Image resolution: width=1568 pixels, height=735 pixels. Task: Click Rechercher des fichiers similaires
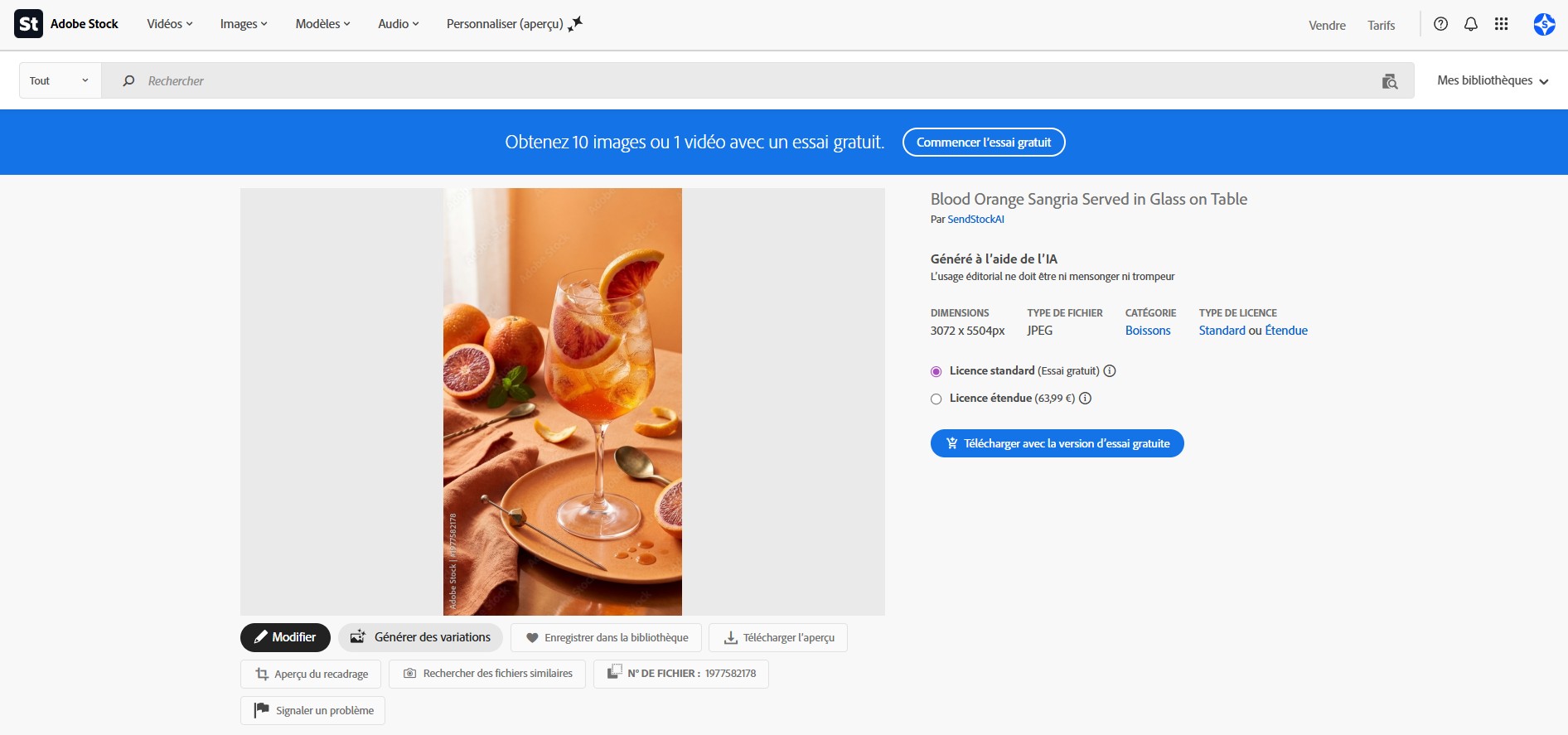pos(487,674)
